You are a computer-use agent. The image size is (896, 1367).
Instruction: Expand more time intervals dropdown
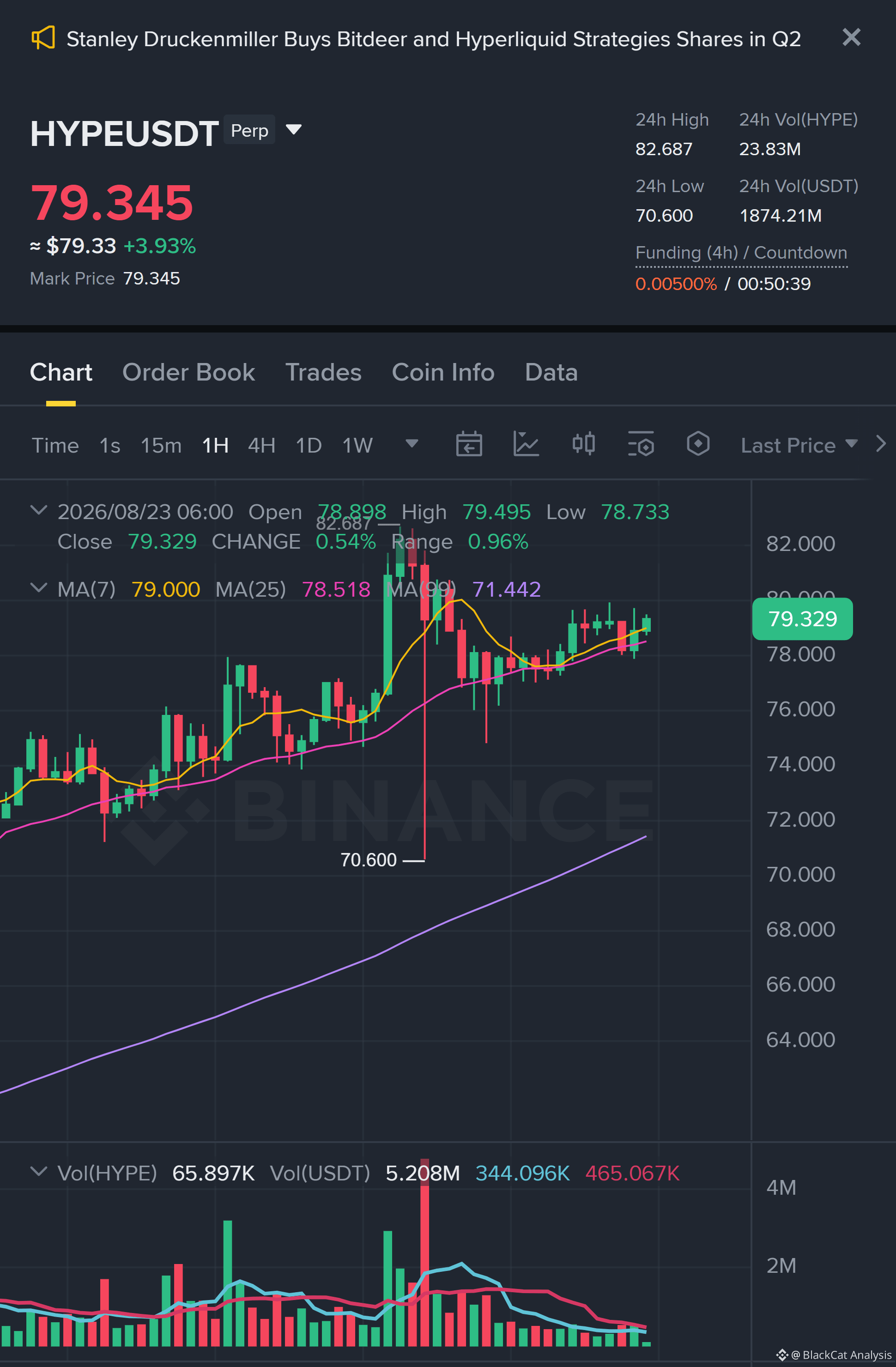pos(412,443)
